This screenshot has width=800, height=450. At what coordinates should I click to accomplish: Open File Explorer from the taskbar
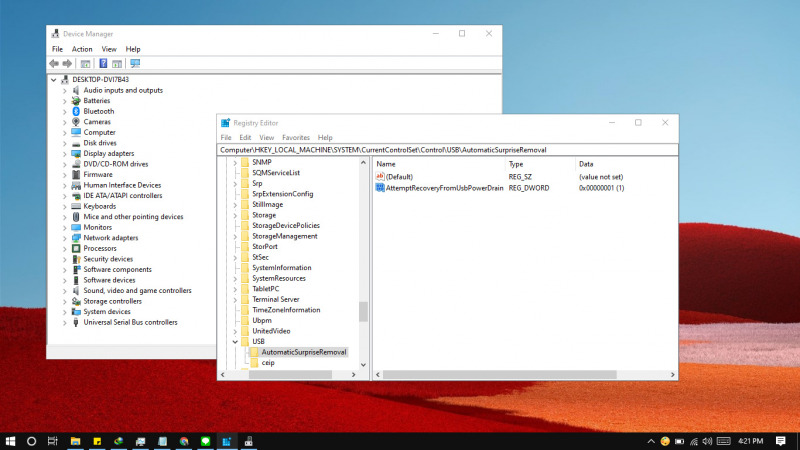(x=76, y=441)
